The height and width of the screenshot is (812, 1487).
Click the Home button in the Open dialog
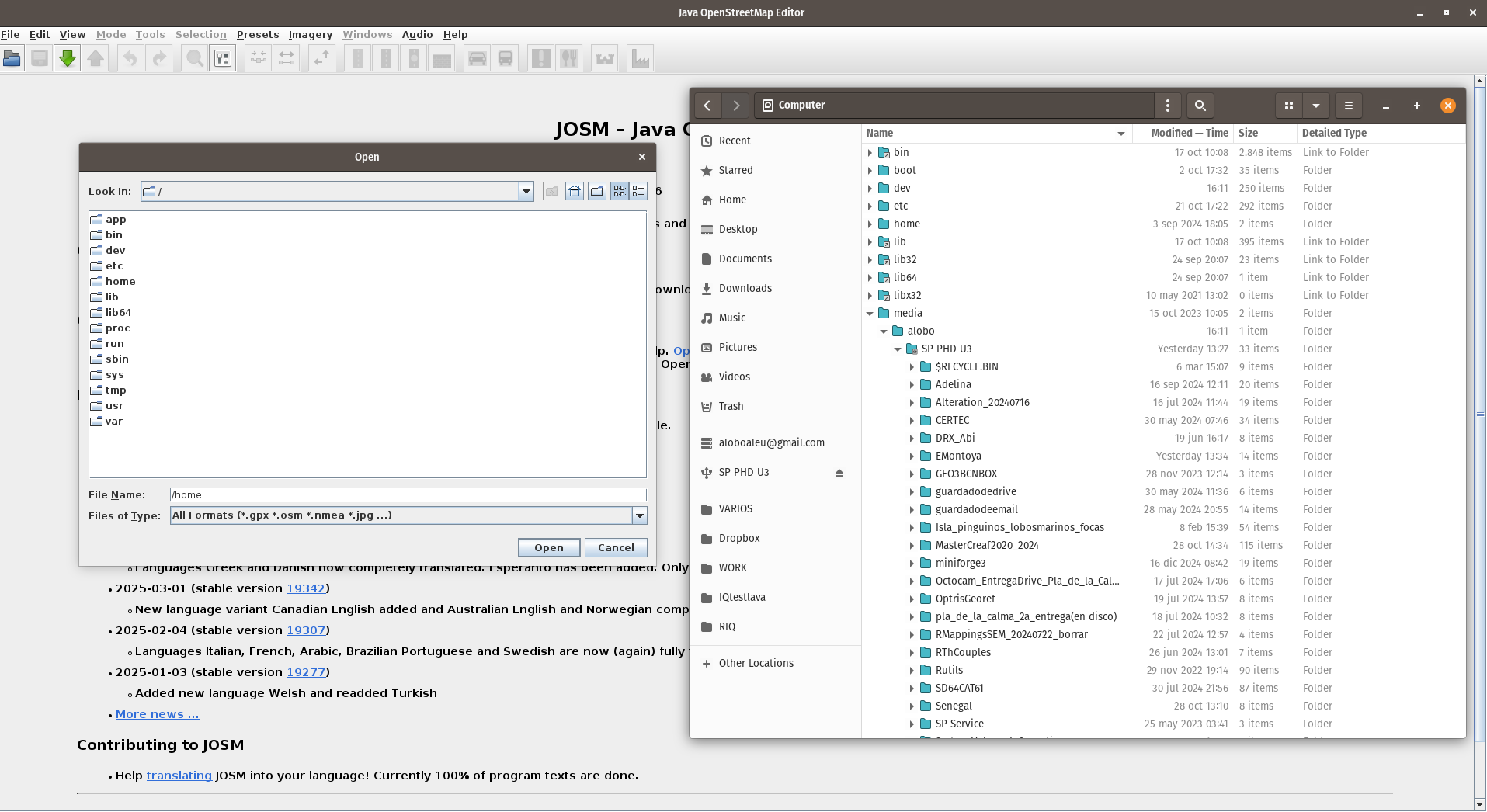coord(575,191)
